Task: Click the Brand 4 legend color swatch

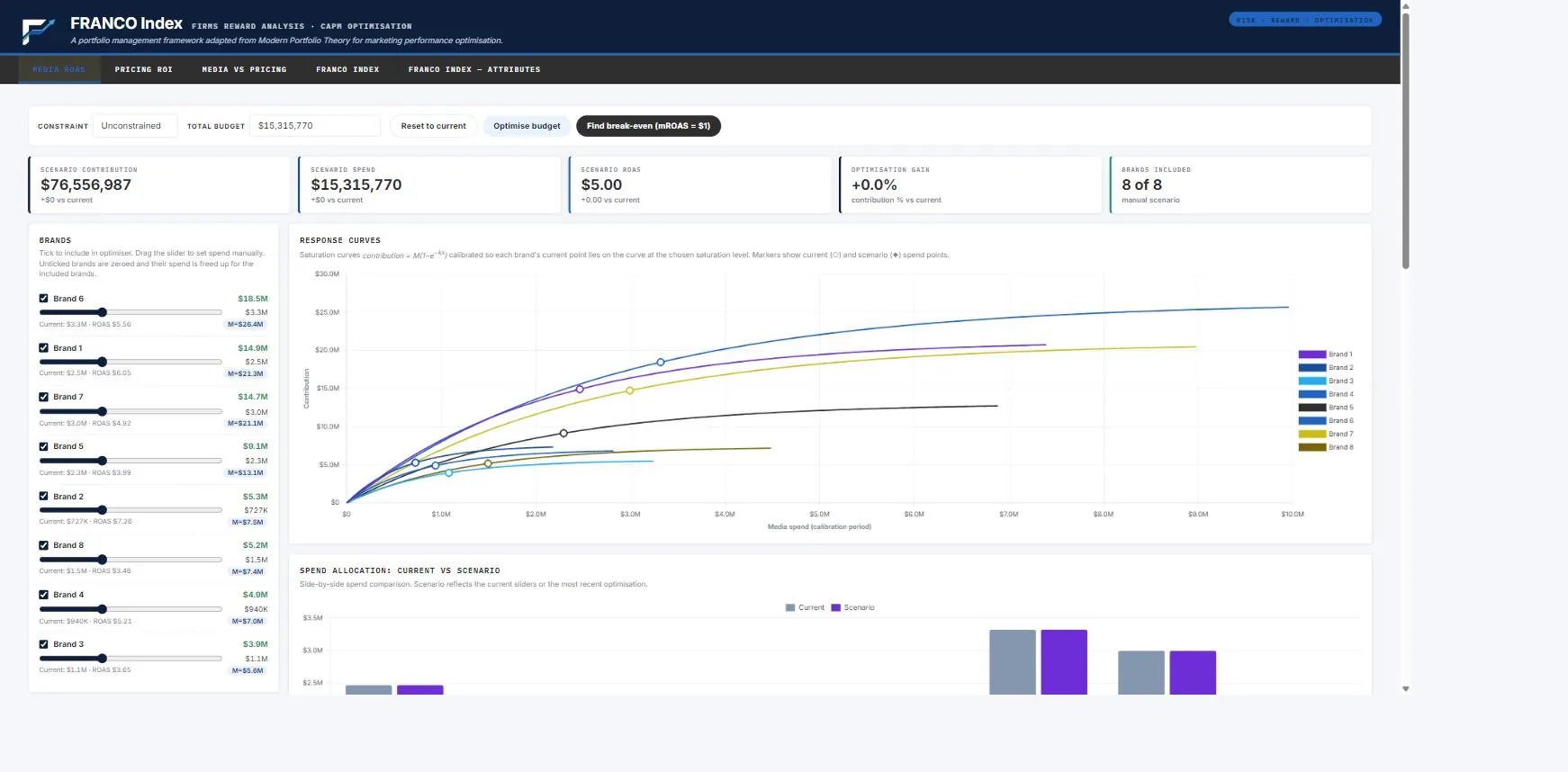Action: click(x=1311, y=394)
